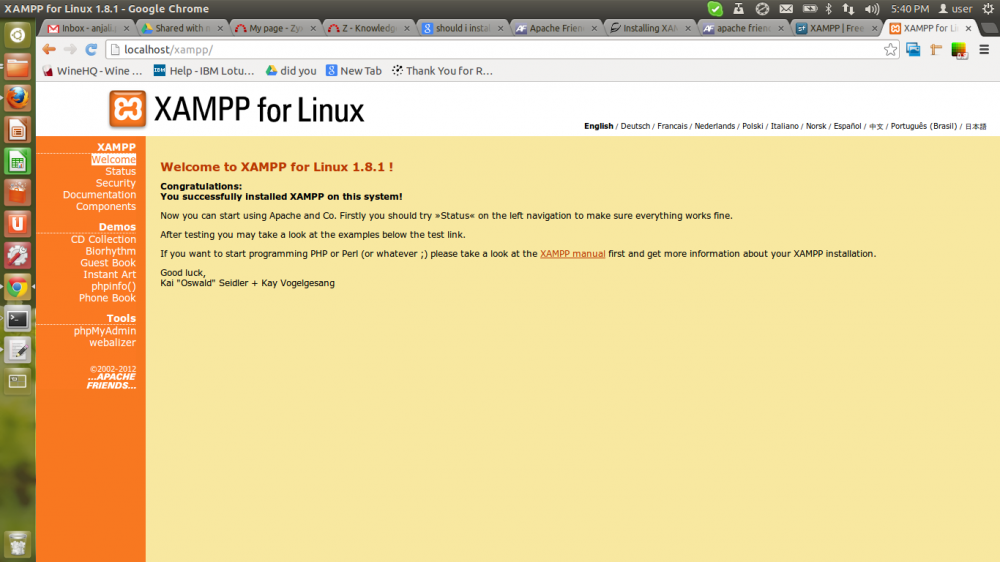The width and height of the screenshot is (1000, 562).
Task: Open the Bluetooth indicator in top panel
Action: click(828, 9)
